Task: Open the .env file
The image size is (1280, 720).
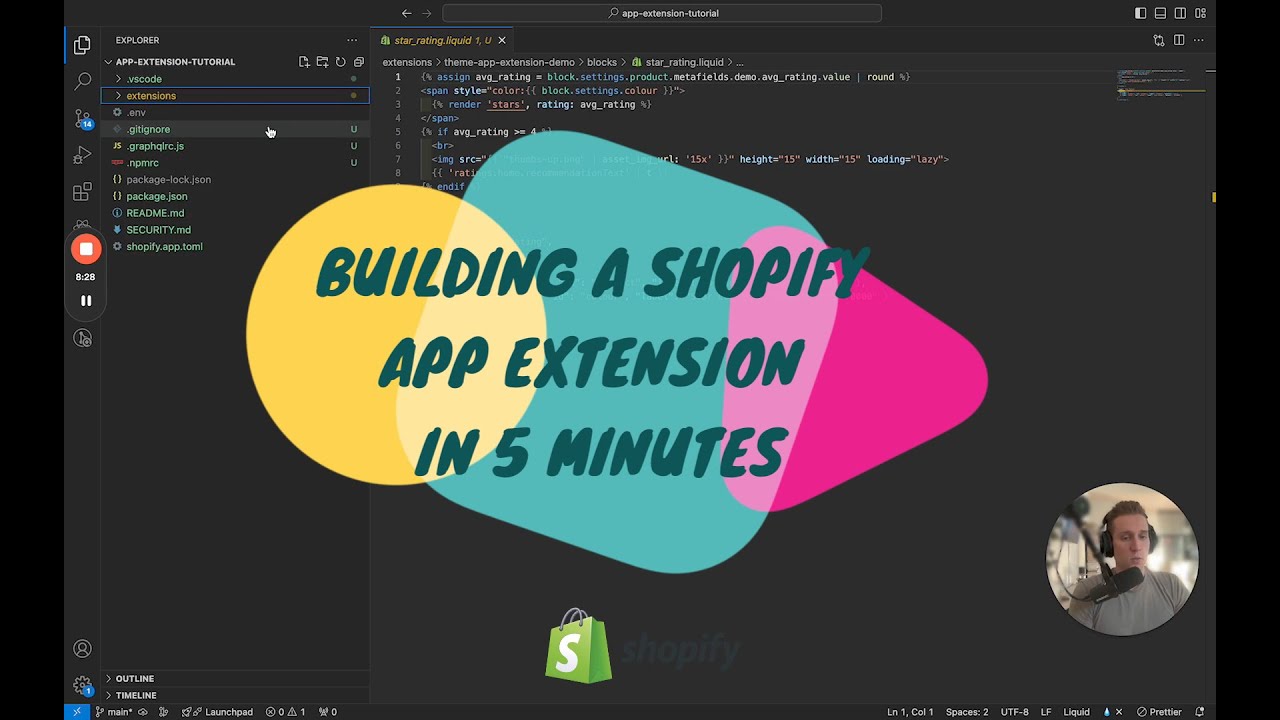Action: point(235,113)
